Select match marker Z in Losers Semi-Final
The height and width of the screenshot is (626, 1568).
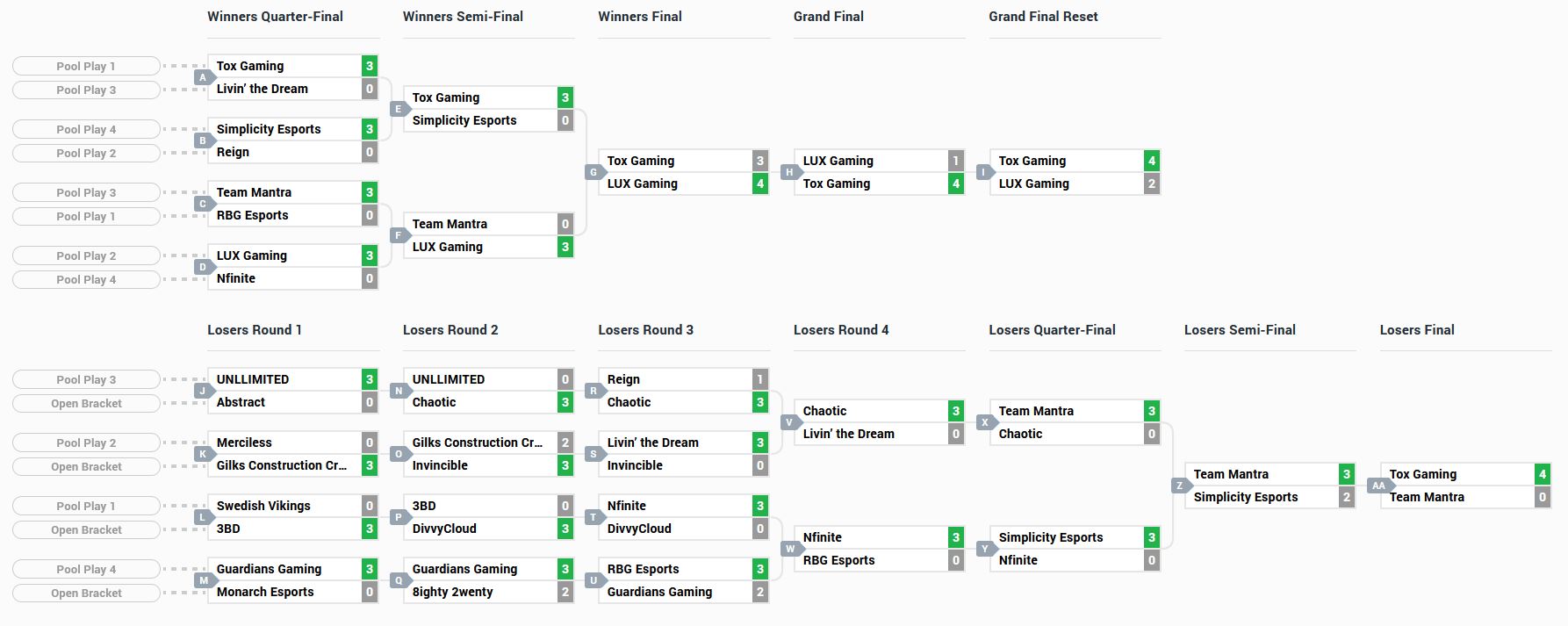click(x=1180, y=486)
